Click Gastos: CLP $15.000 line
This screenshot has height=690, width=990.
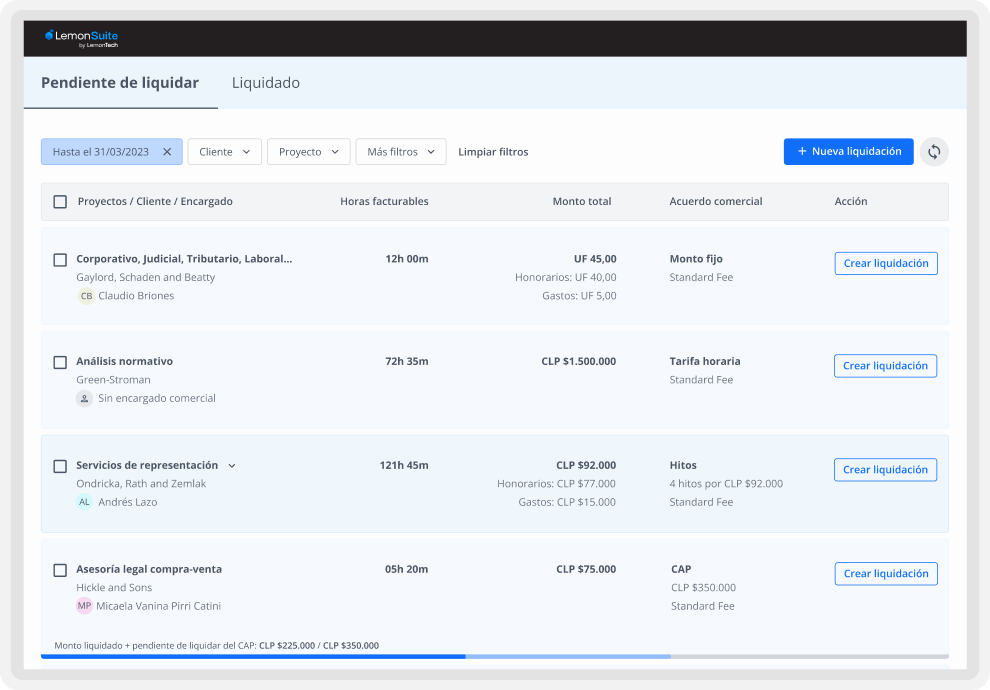pos(567,502)
